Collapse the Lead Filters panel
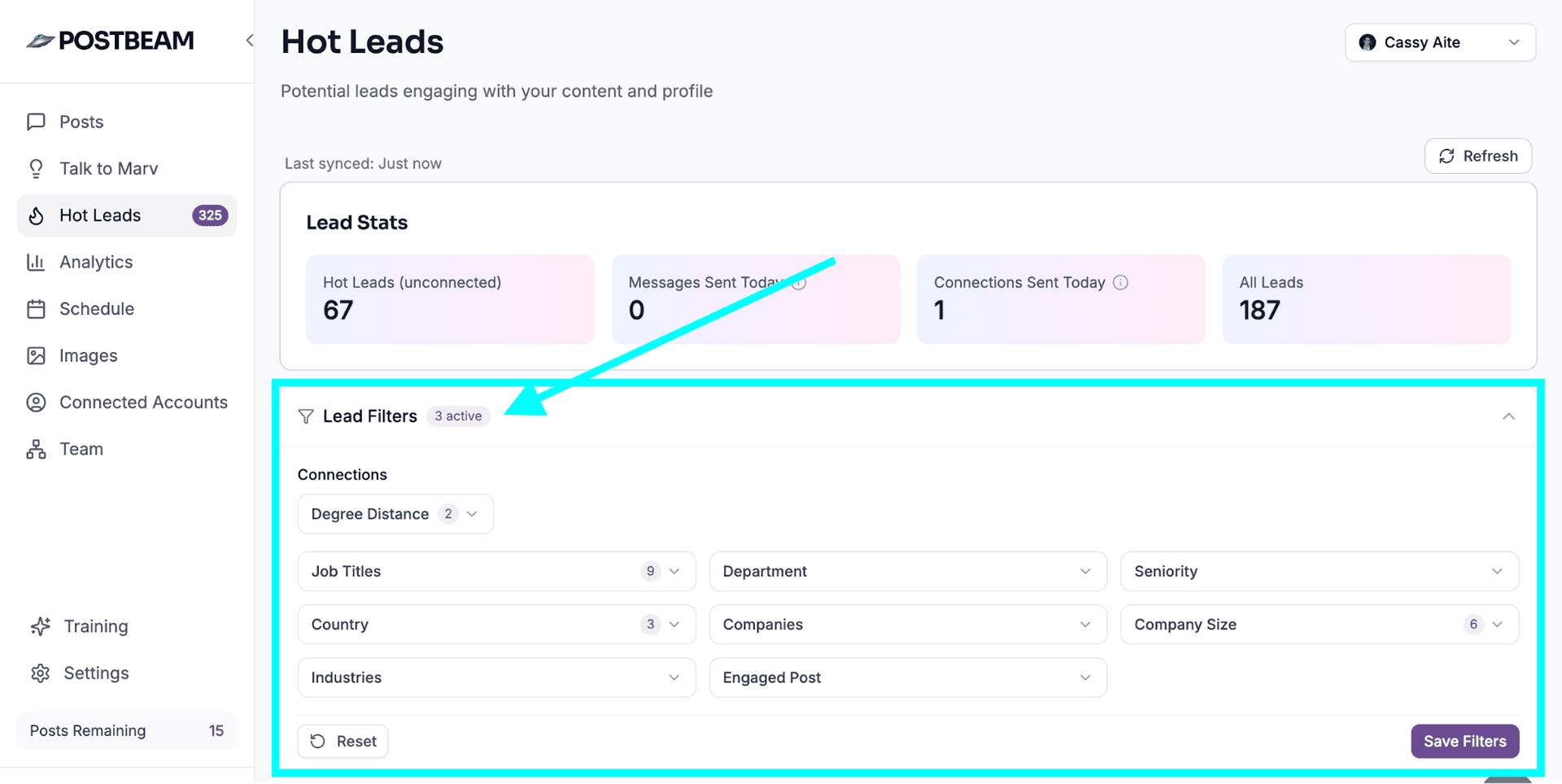1562x784 pixels. point(1509,416)
